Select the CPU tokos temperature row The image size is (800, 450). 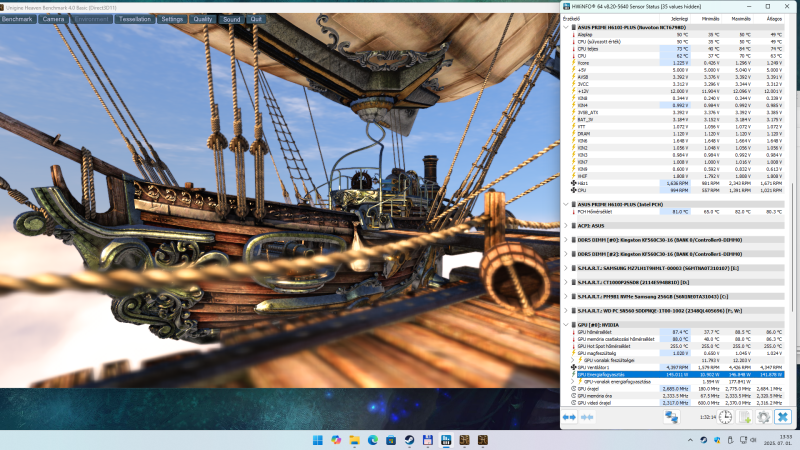pos(679,49)
